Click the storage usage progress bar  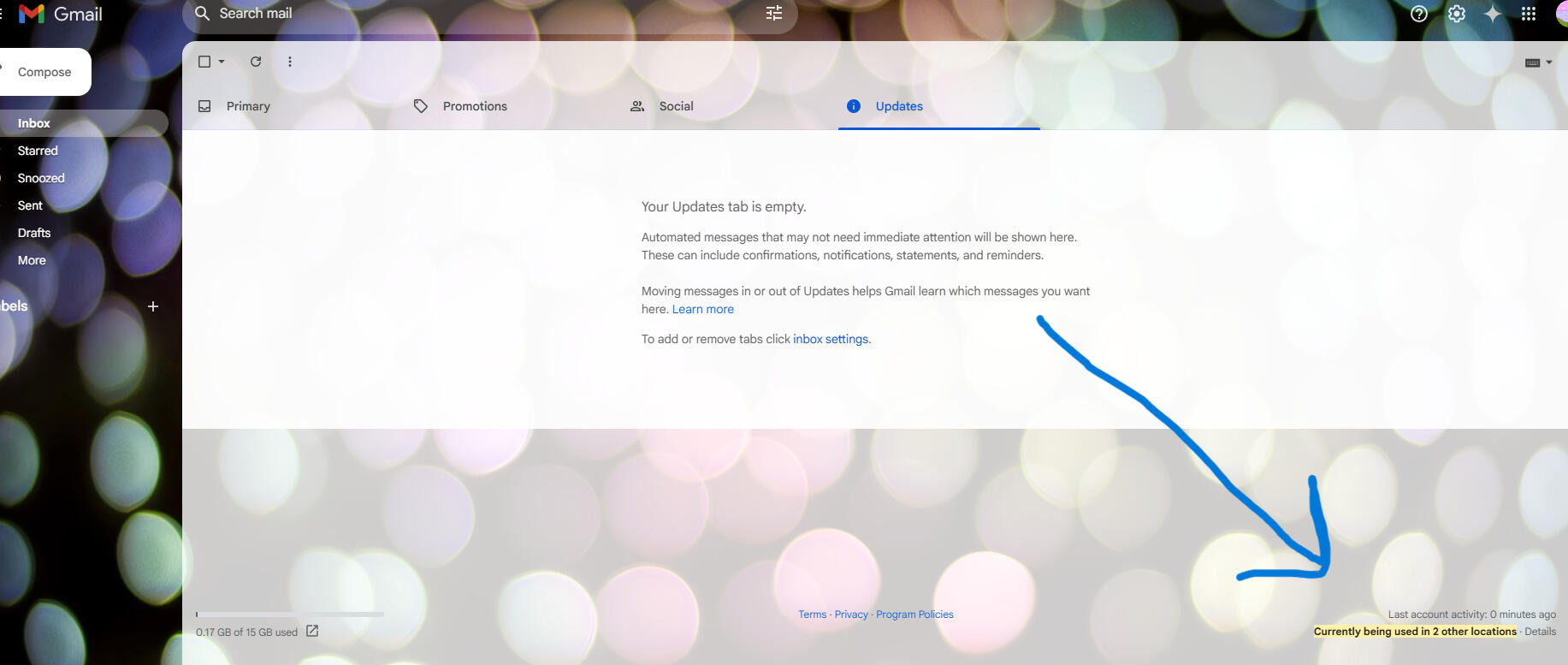tap(289, 615)
